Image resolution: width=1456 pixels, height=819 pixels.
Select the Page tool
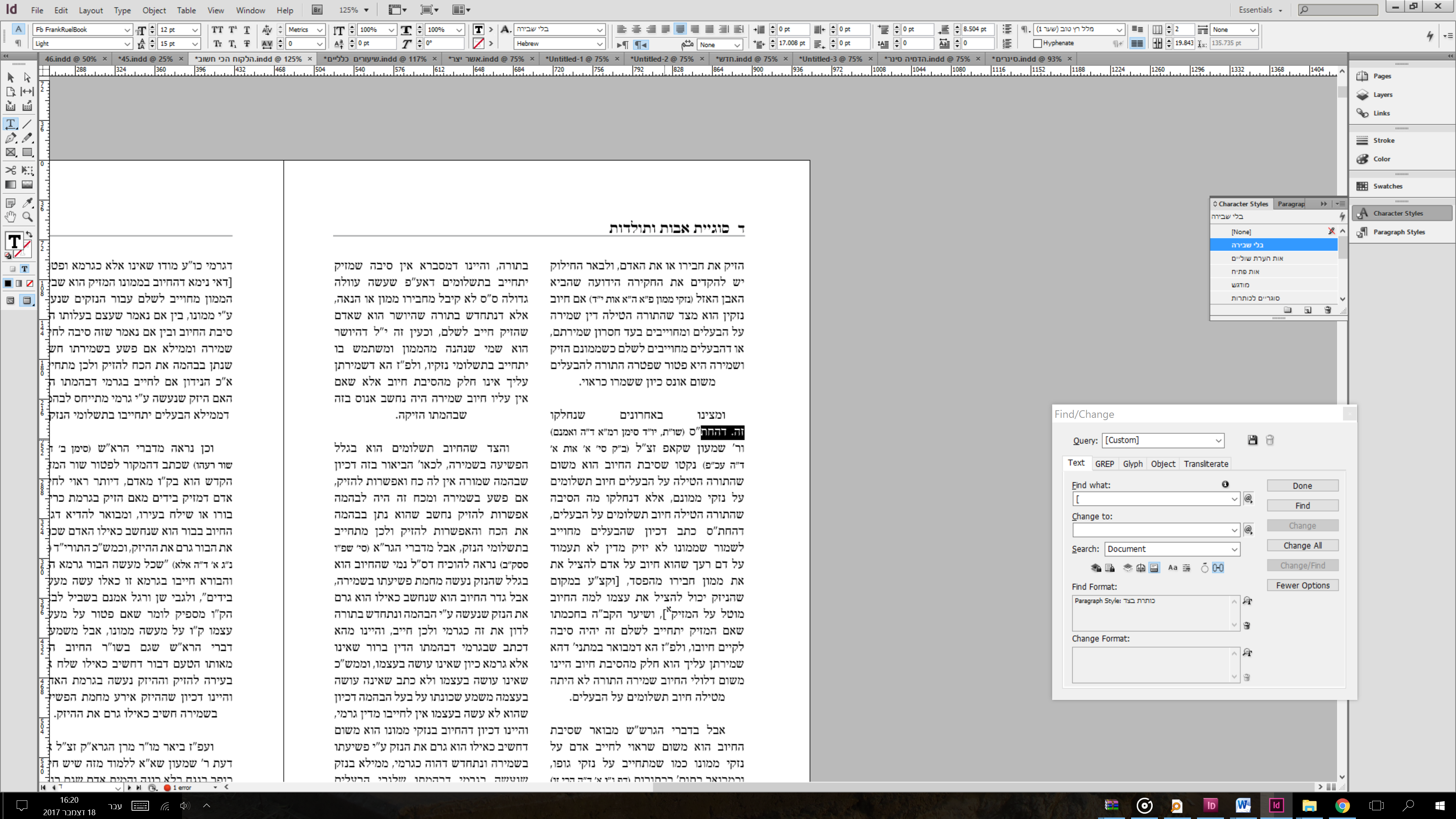tap(11, 91)
